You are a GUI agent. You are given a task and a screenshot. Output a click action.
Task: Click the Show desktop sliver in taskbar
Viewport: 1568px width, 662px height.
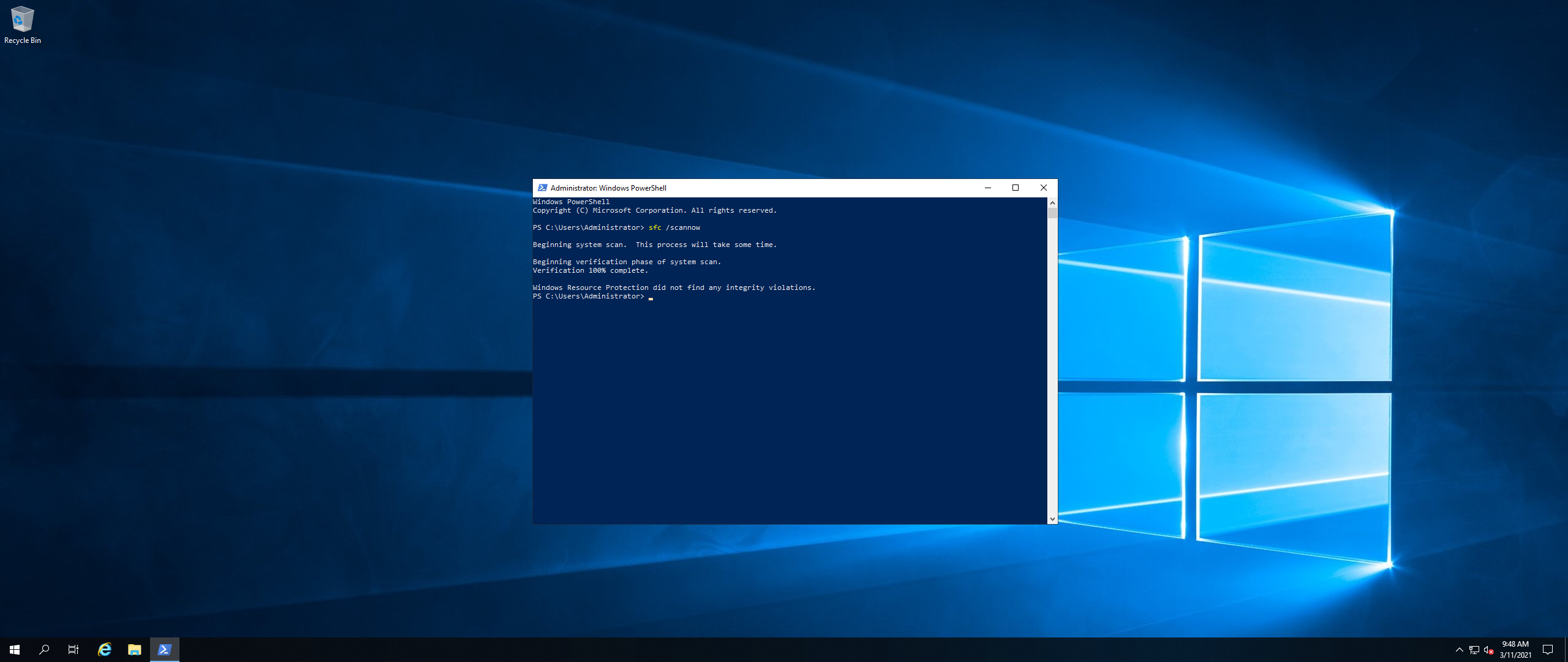[1566, 650]
